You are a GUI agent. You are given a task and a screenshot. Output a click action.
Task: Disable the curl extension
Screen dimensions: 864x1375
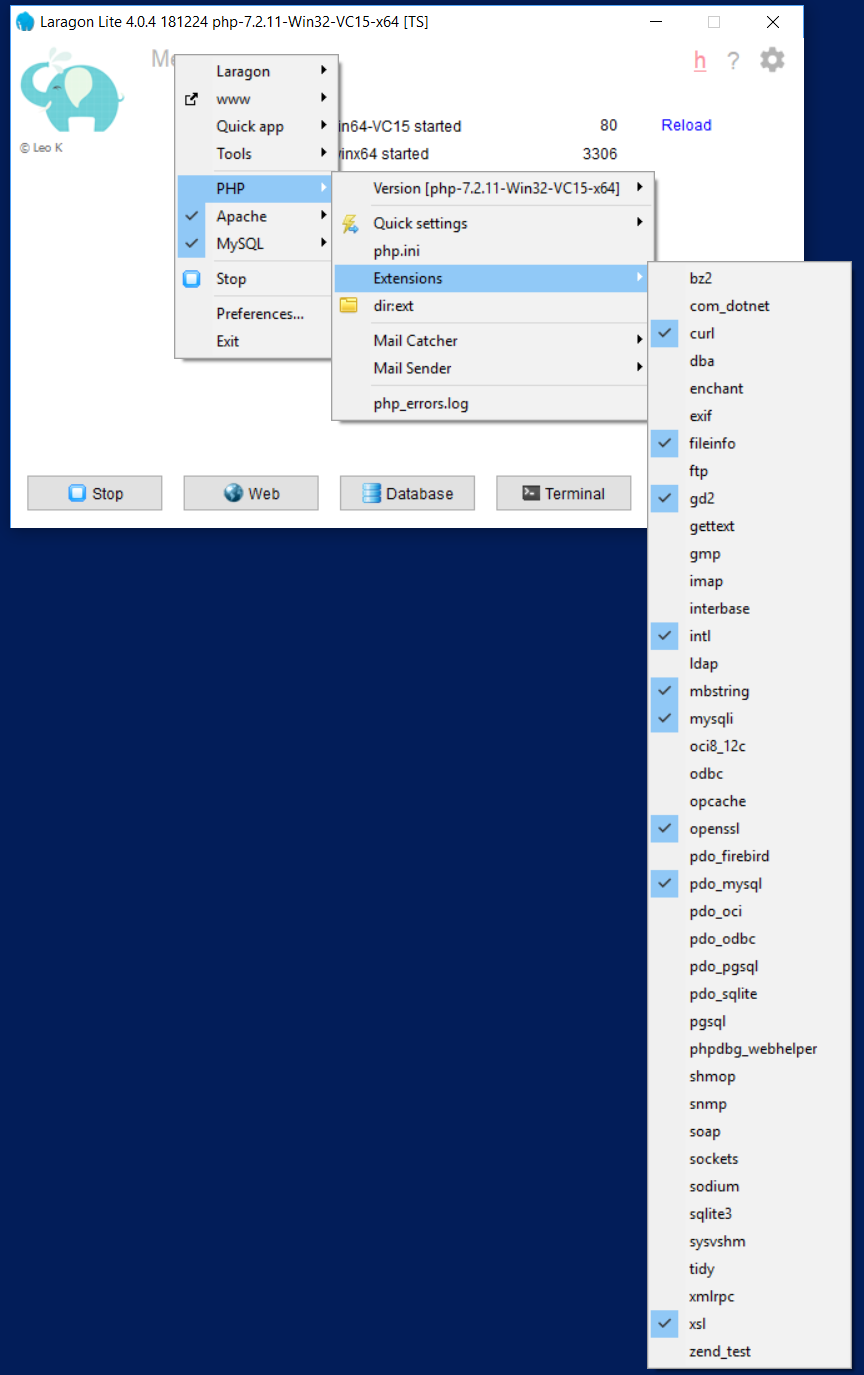[x=702, y=333]
